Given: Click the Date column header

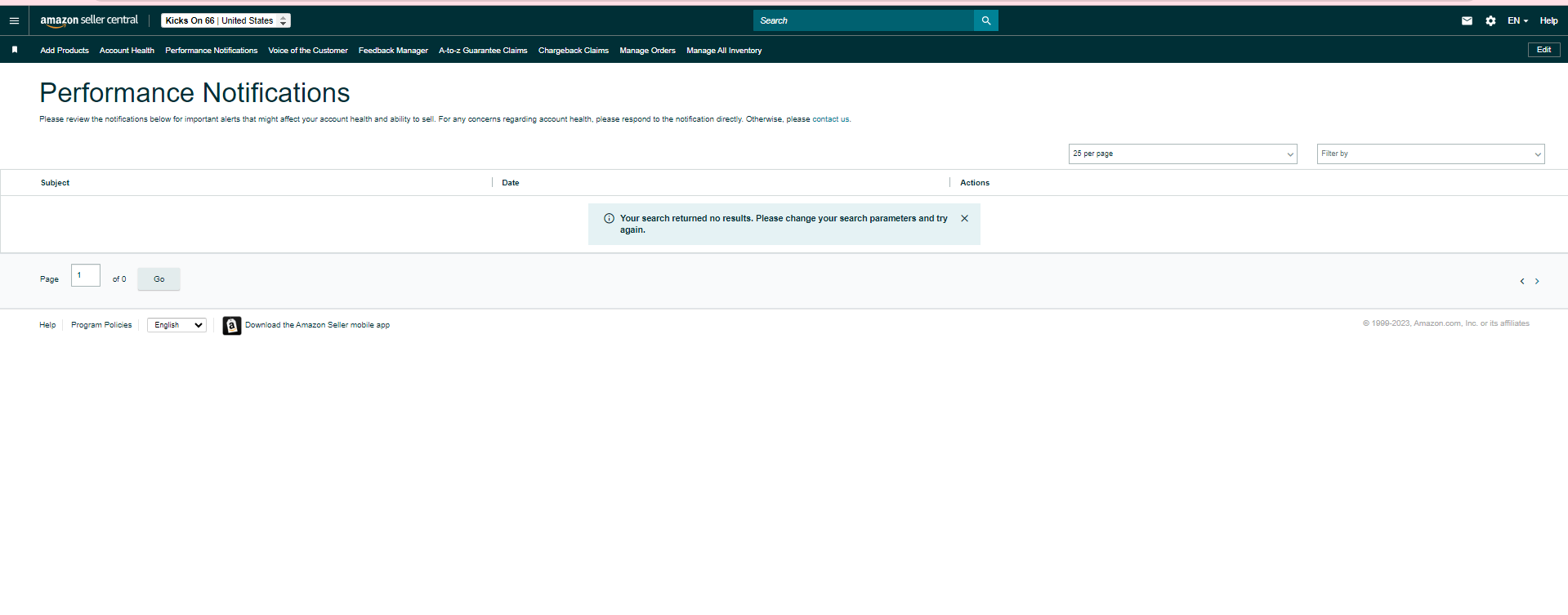Looking at the screenshot, I should click(x=511, y=183).
